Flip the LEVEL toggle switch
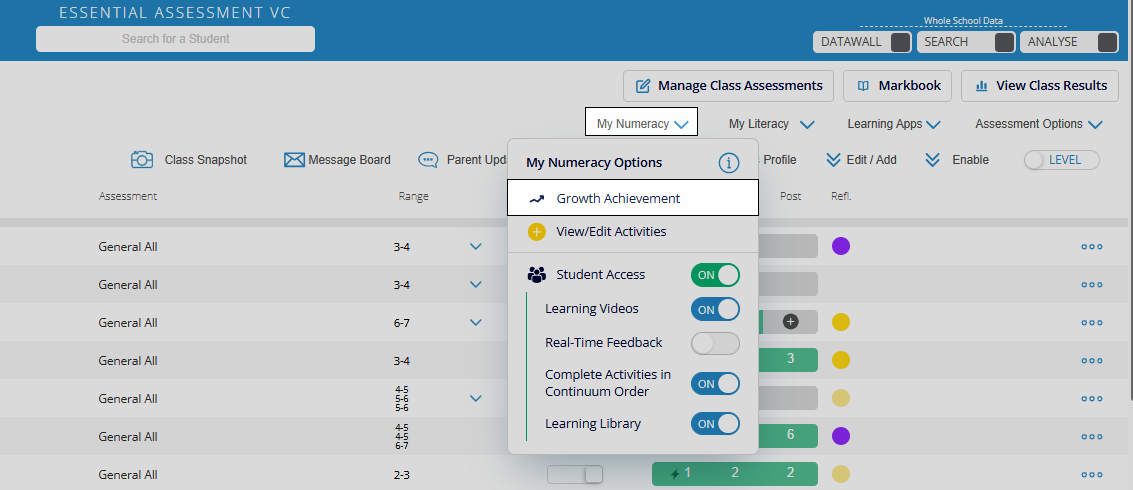Image resolution: width=1133 pixels, height=490 pixels. point(1061,160)
